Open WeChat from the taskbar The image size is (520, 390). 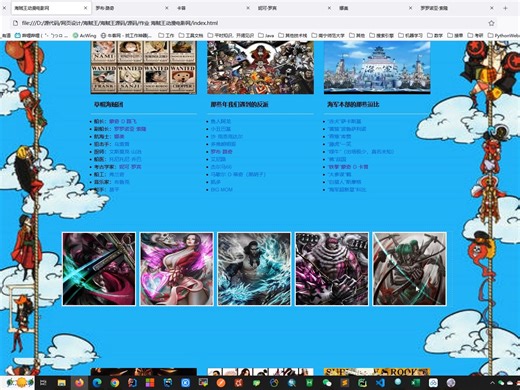[327, 382]
